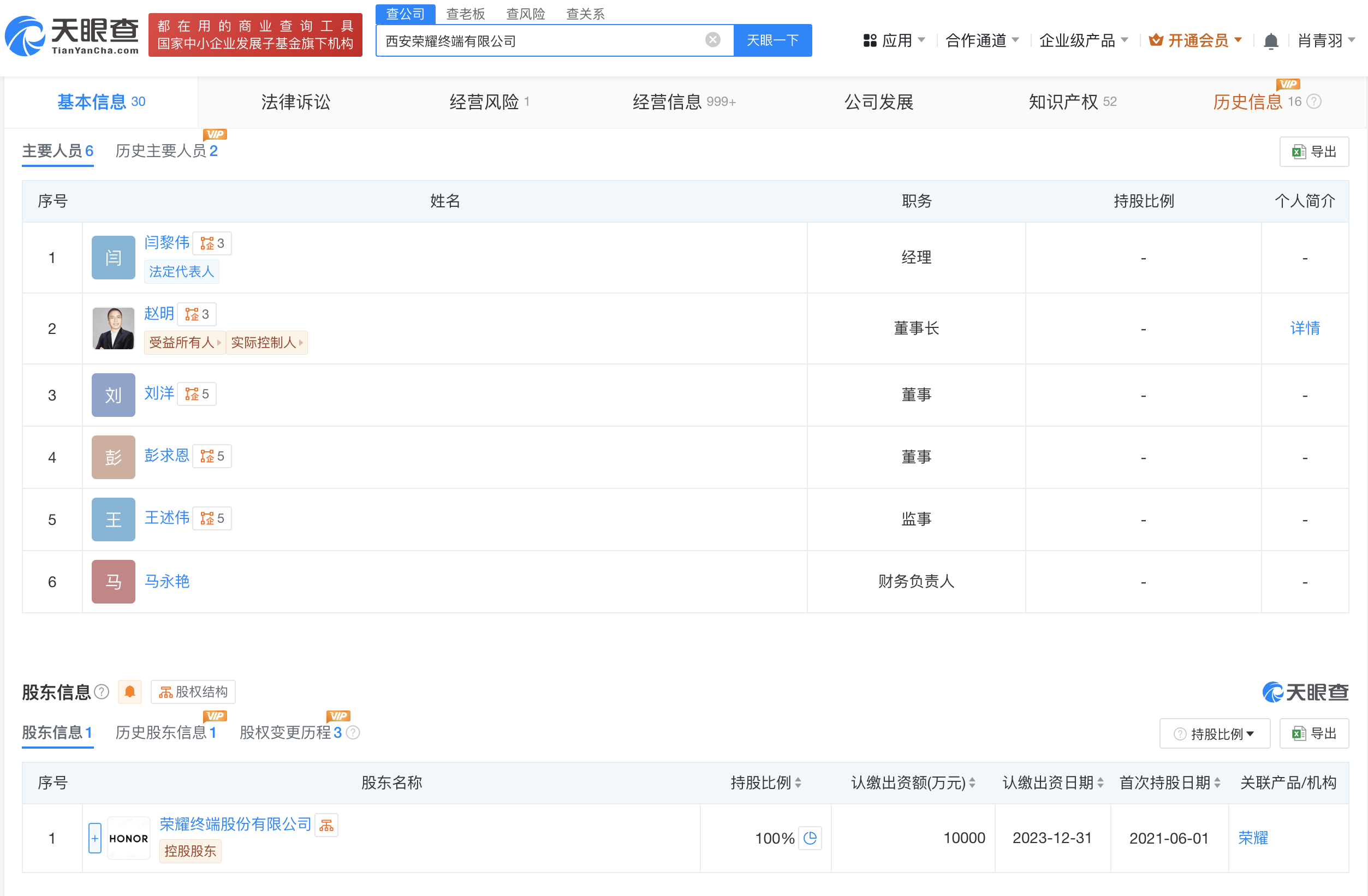Sort by 持股比例 column arrows
The height and width of the screenshot is (896, 1368).
(x=798, y=782)
